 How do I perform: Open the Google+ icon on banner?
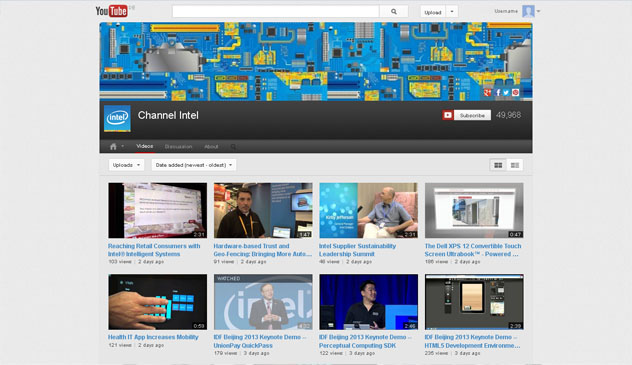[x=487, y=93]
